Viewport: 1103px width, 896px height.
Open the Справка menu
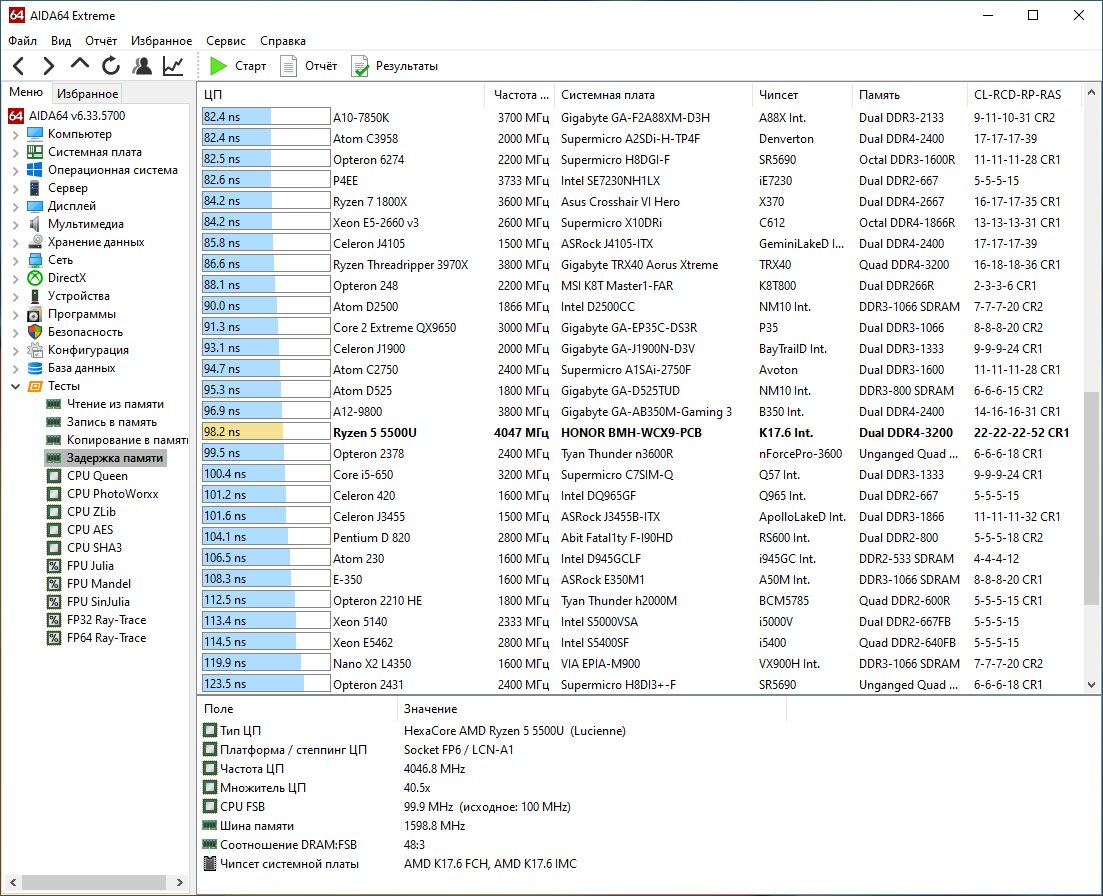coord(283,41)
